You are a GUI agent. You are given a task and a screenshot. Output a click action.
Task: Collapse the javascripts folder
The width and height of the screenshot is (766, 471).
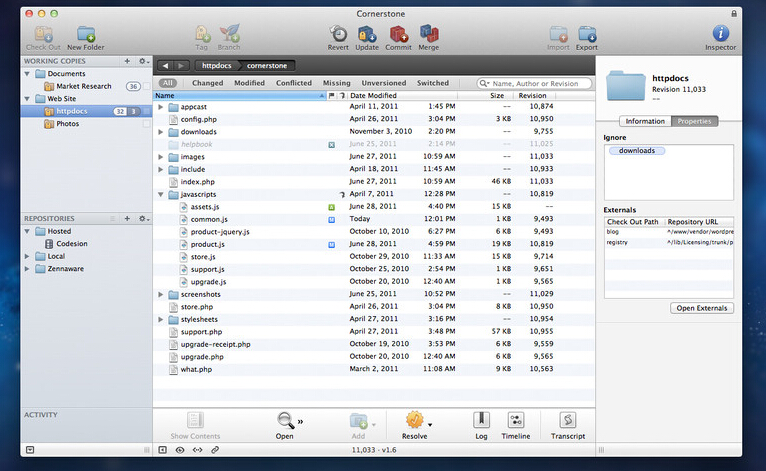[x=160, y=194]
